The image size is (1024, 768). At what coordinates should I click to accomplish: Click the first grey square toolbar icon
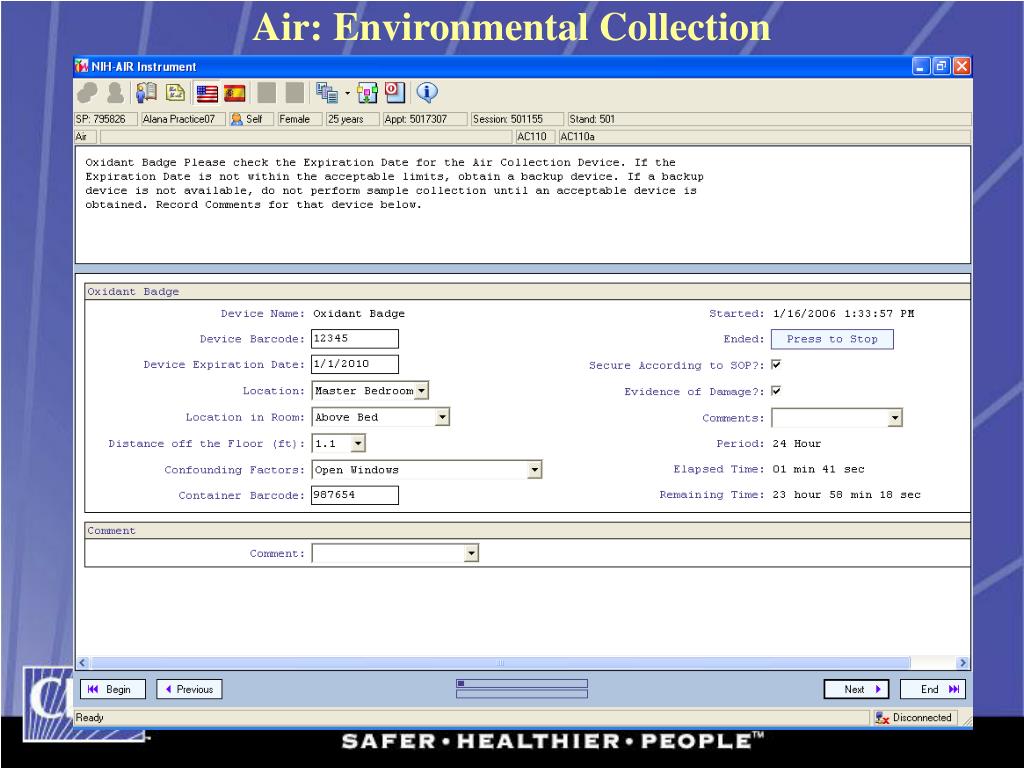click(x=266, y=93)
